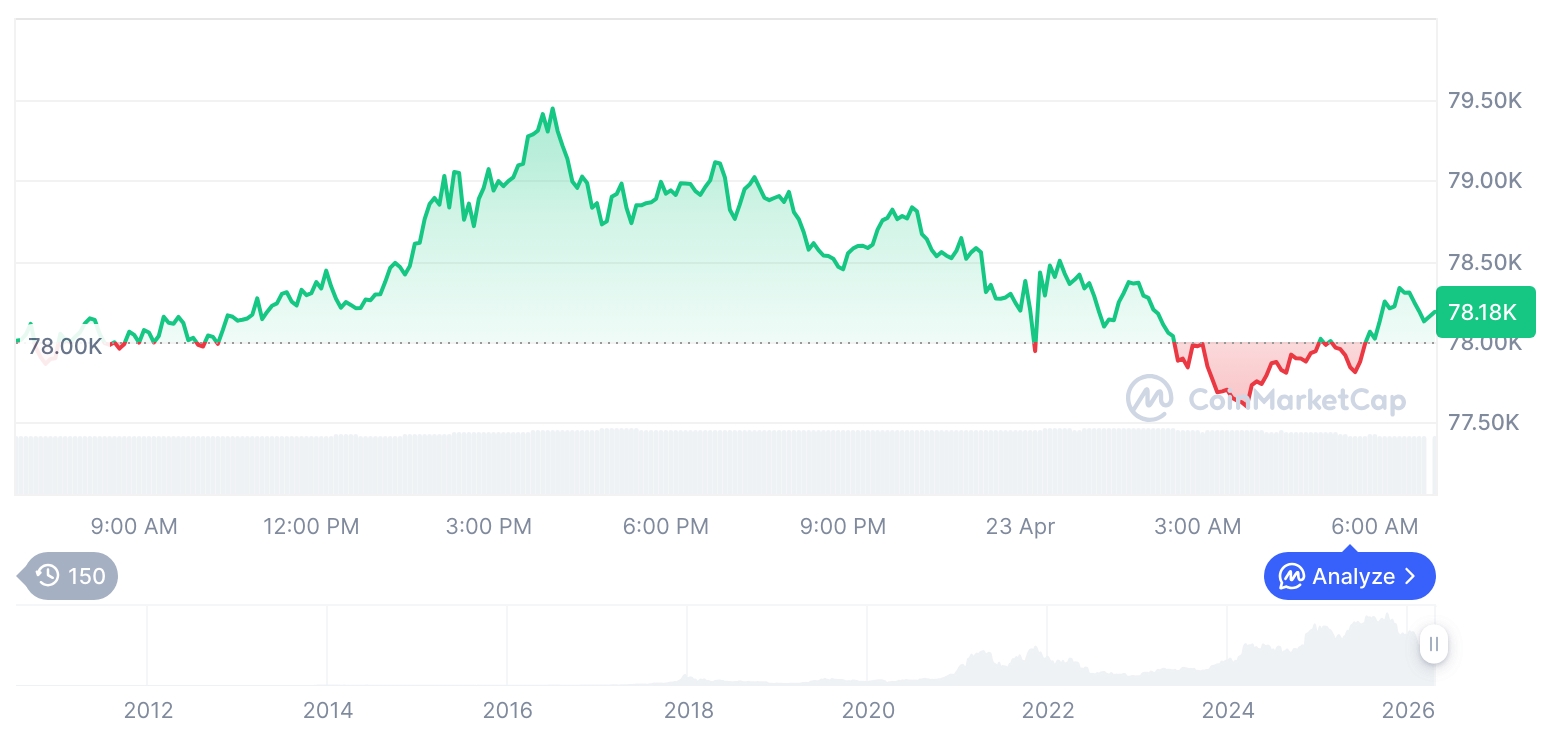1566x732 pixels.
Task: Click the 23 Apr date axis label
Action: point(1020,526)
